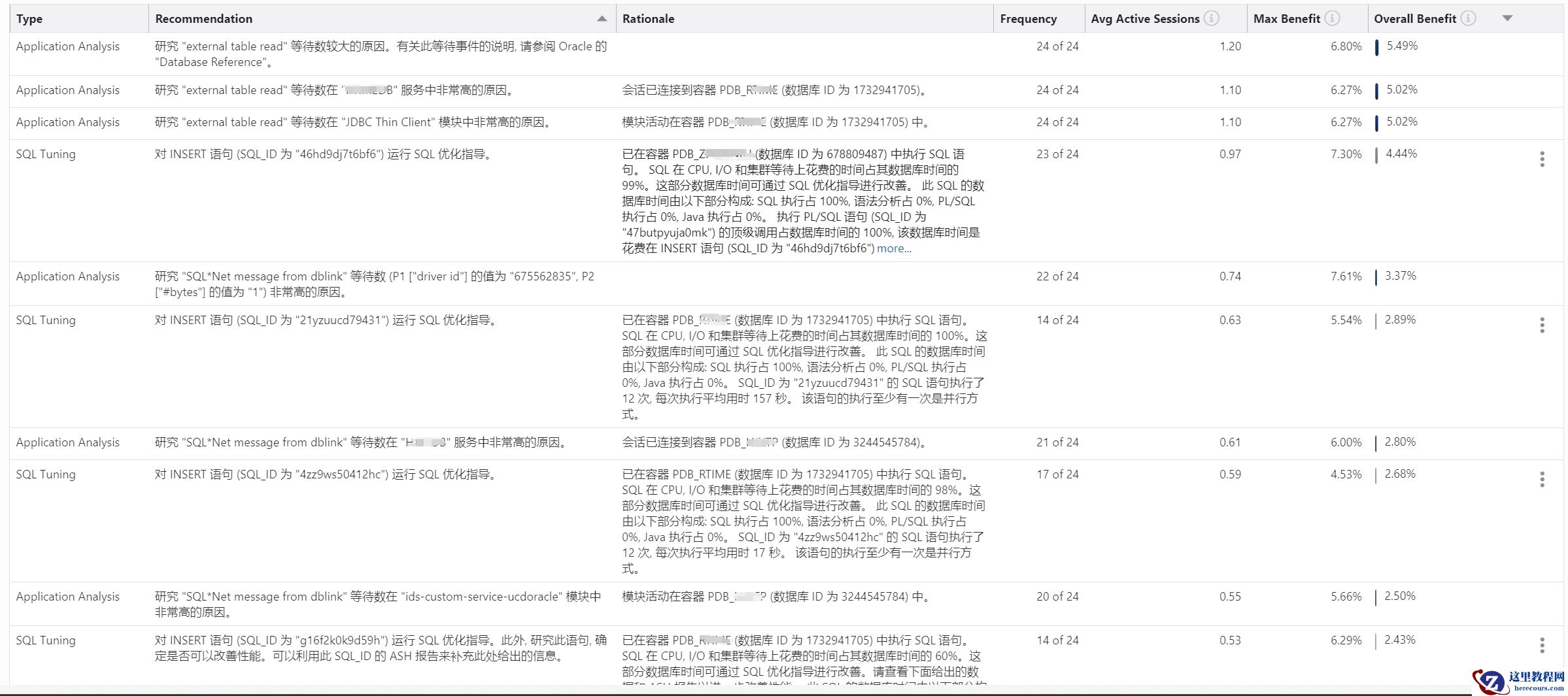The image size is (1568, 696).
Task: Click overall benefit value 3.37%
Action: tap(1401, 276)
